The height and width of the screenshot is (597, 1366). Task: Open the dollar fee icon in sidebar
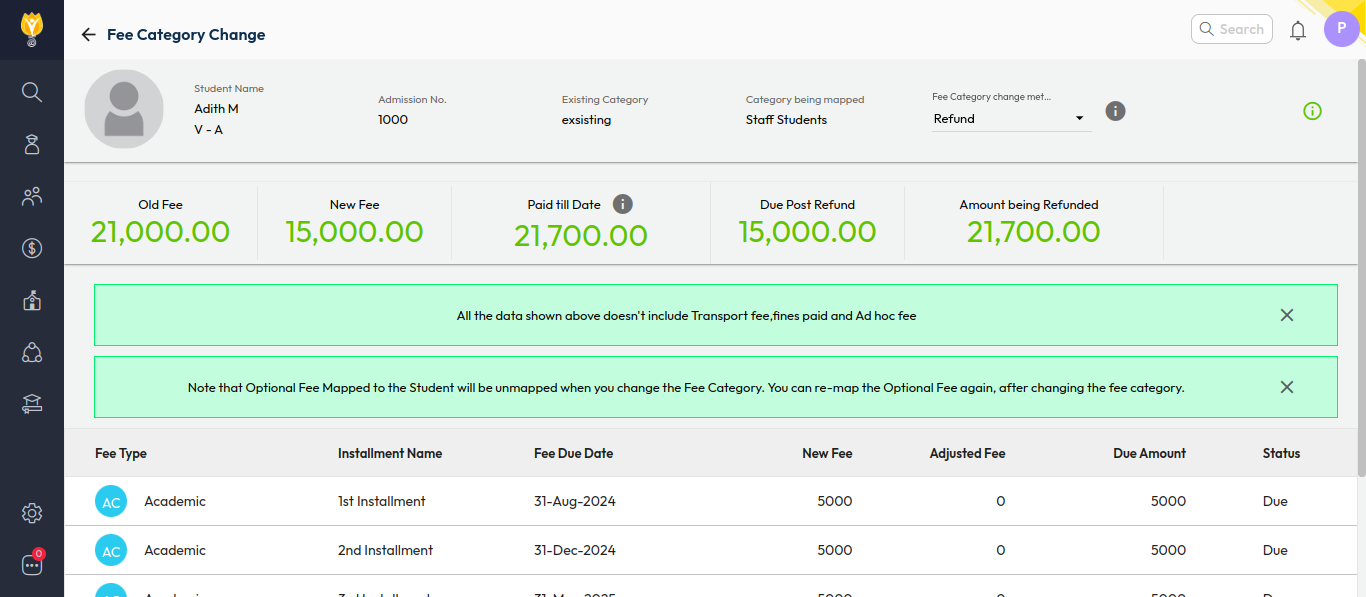(x=32, y=248)
